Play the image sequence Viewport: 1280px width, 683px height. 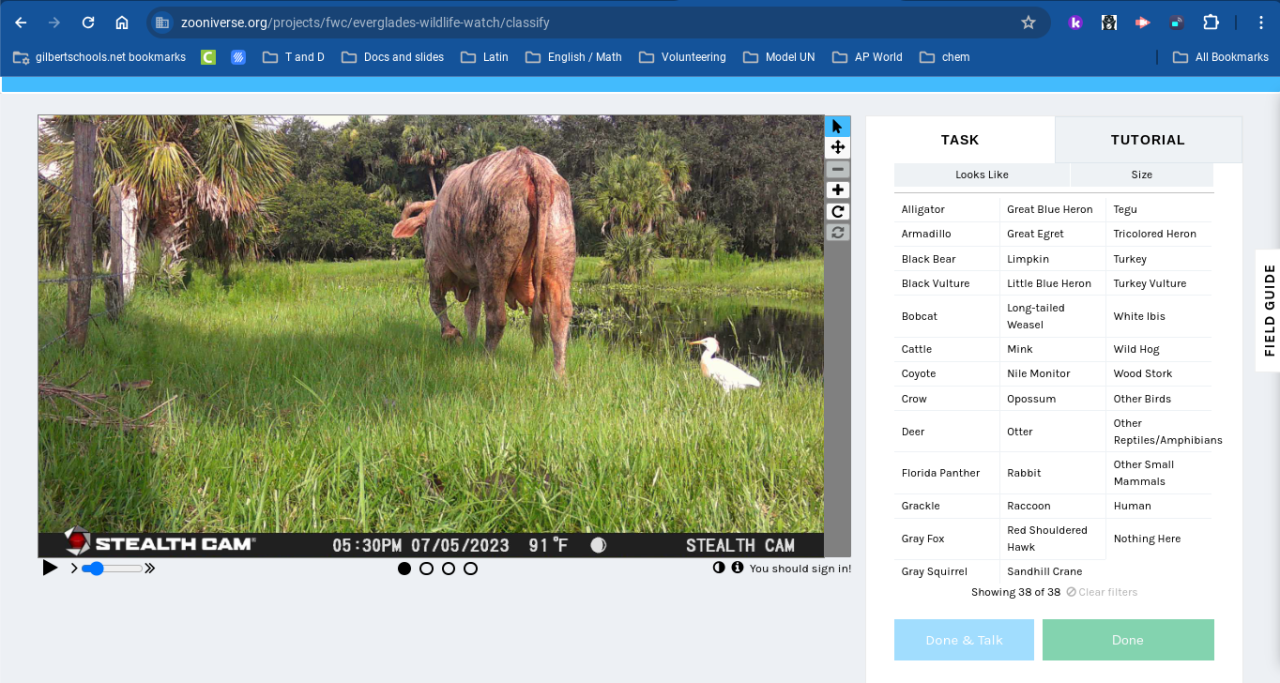[50, 568]
